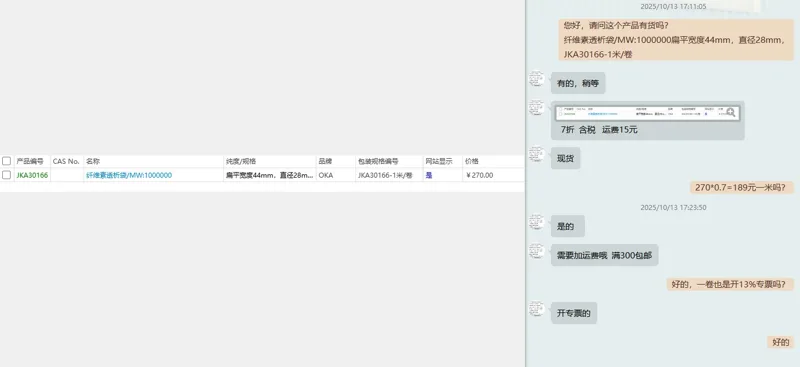Image resolution: width=800 pixels, height=367 pixels.
Task: Click the timestamp 2025/10/13 17:23:50
Action: 673,207
